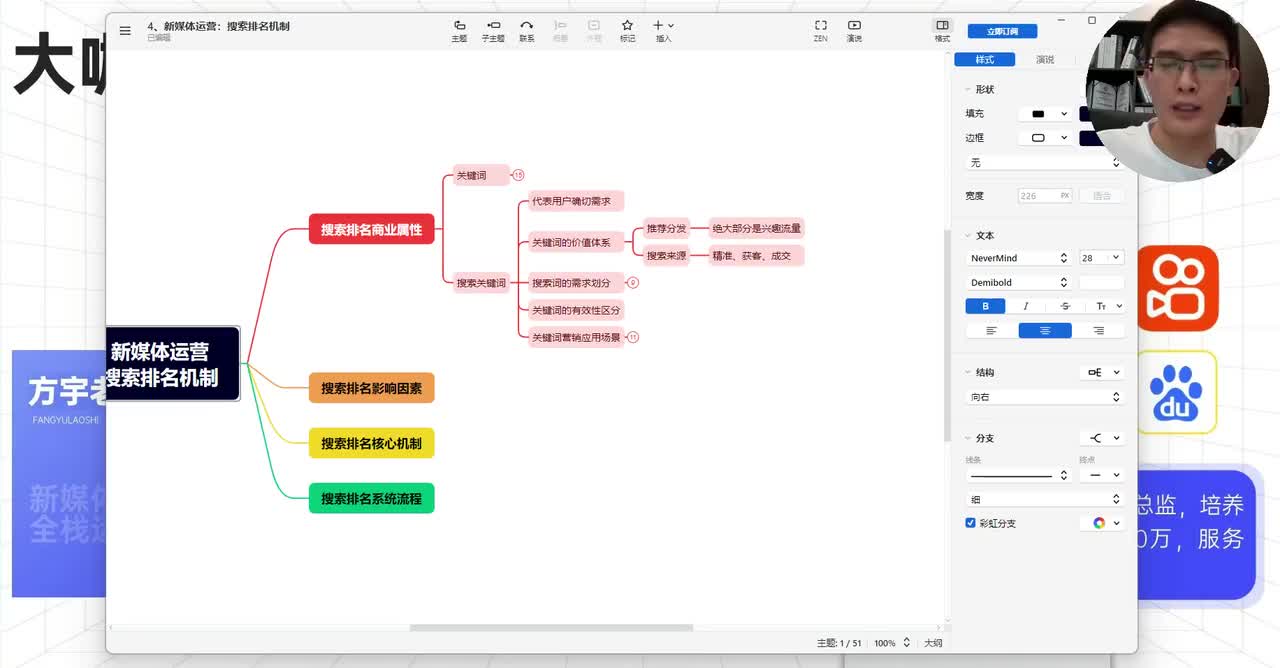1280x668 pixels.
Task: Insert a relationship with 联系 icon
Action: click(x=527, y=30)
